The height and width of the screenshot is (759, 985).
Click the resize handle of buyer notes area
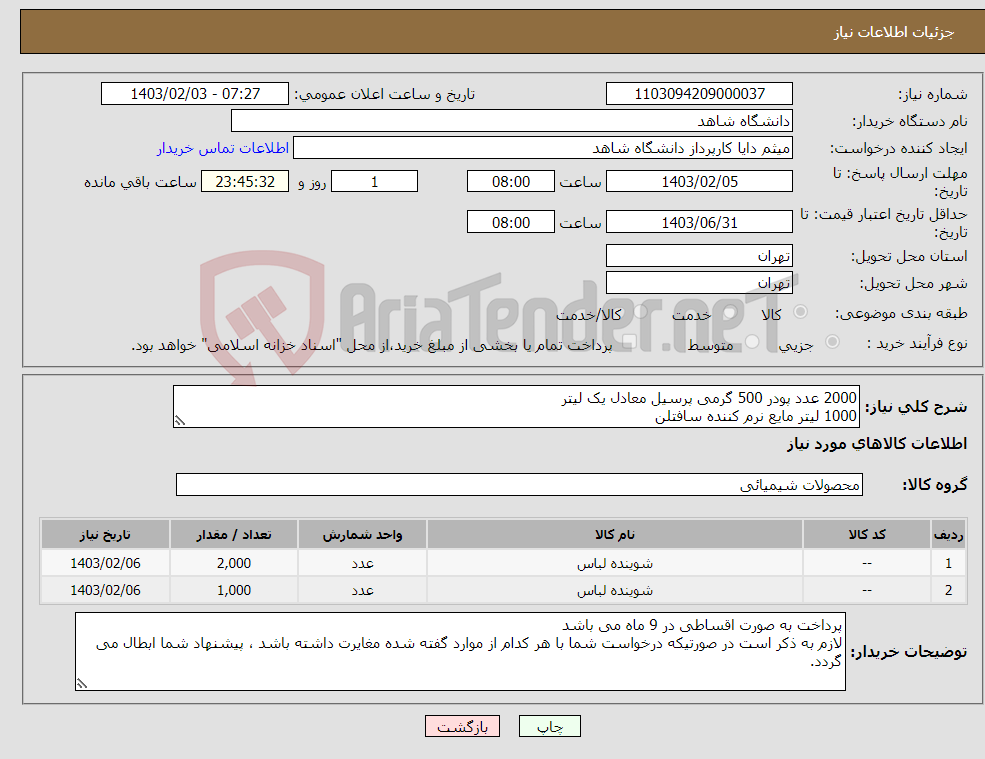pyautogui.click(x=82, y=684)
